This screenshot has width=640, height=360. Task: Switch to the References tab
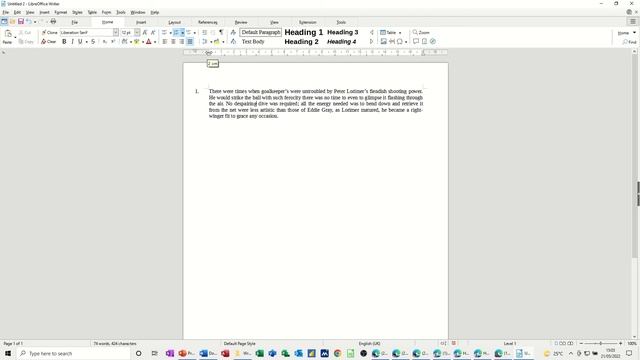(208, 22)
